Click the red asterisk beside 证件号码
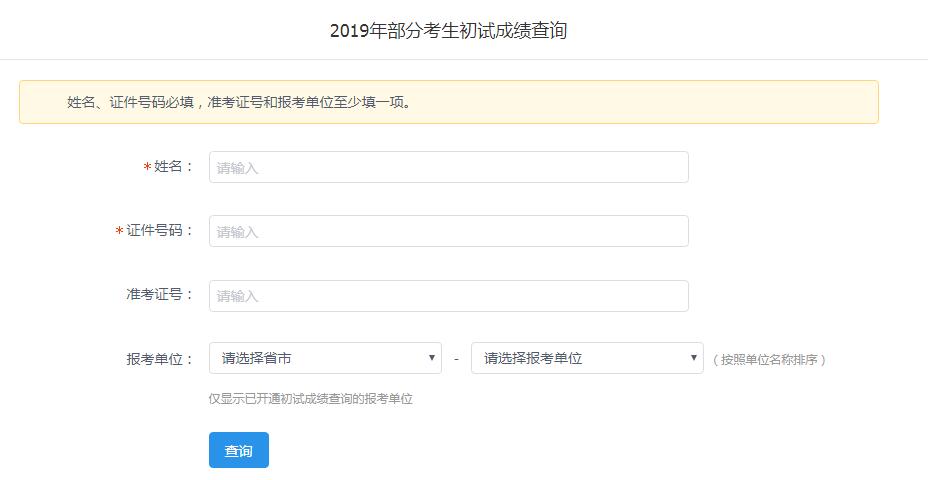The height and width of the screenshot is (480, 928). (119, 232)
